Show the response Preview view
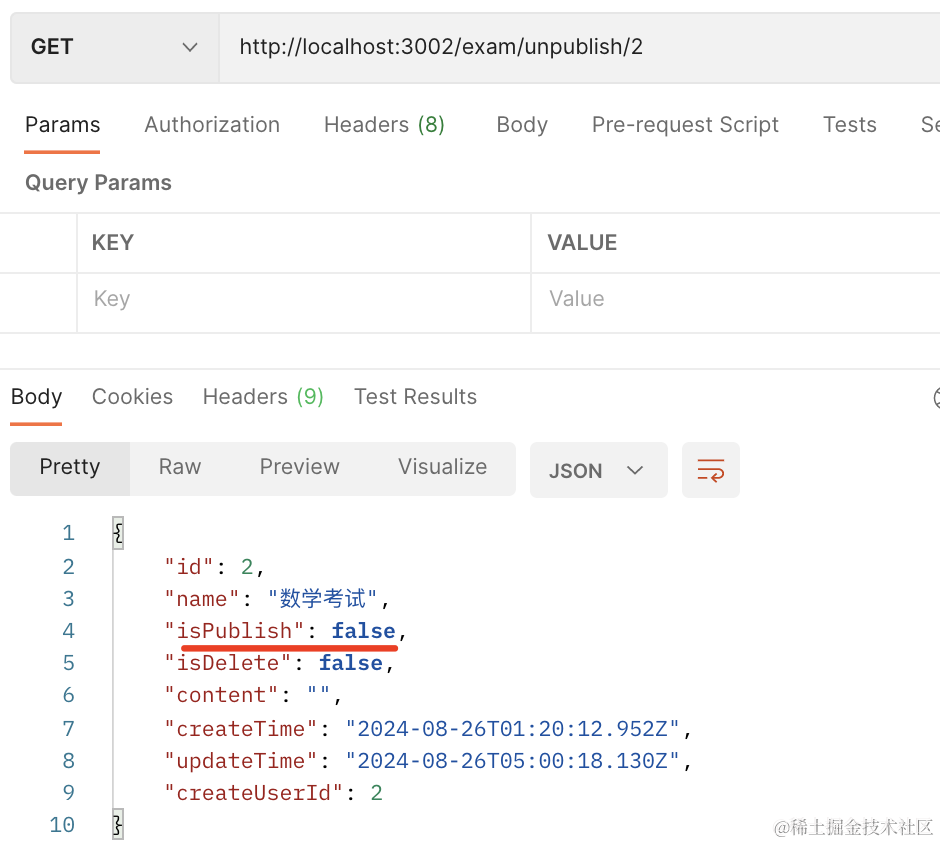 click(x=299, y=467)
